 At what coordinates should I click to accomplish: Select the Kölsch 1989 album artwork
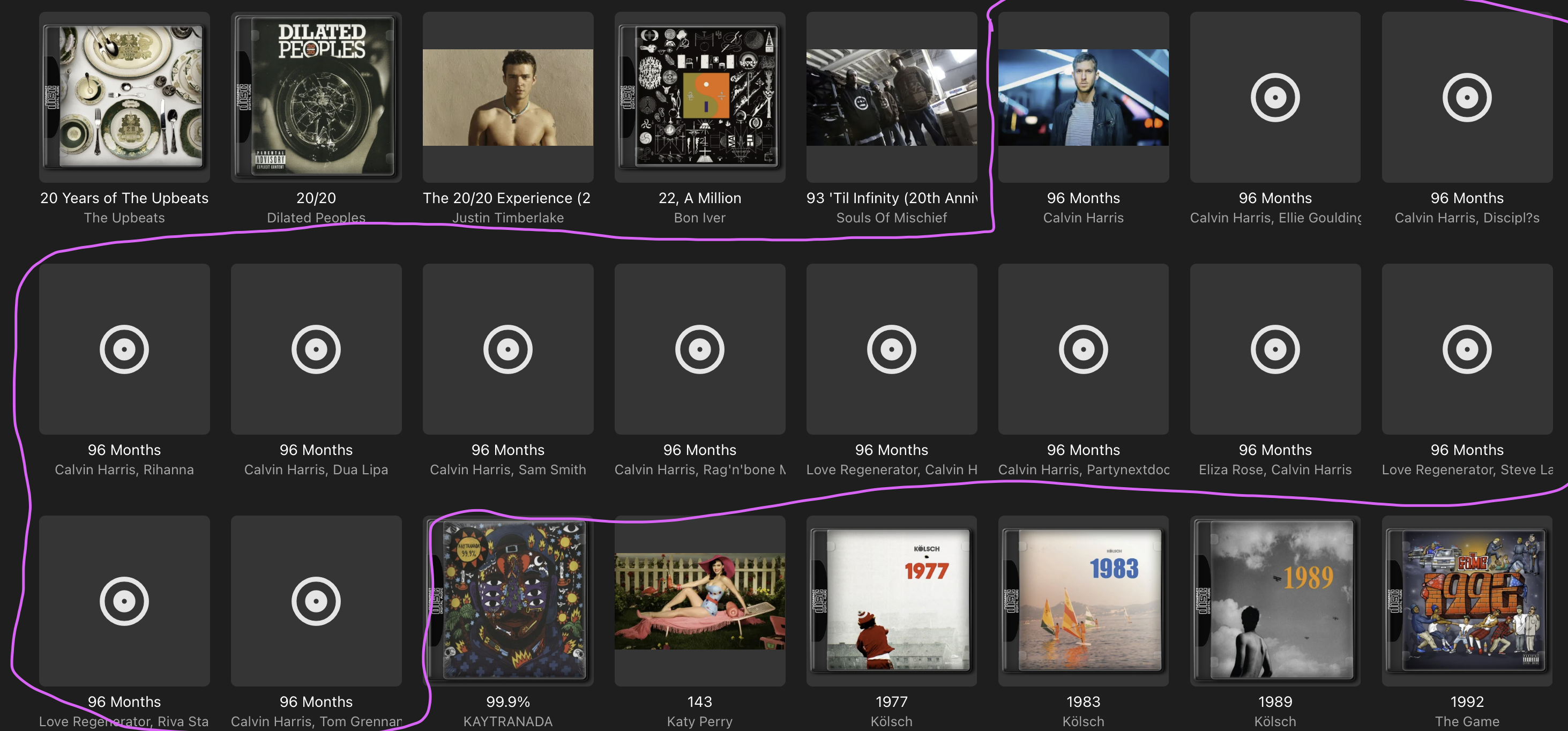point(1275,601)
